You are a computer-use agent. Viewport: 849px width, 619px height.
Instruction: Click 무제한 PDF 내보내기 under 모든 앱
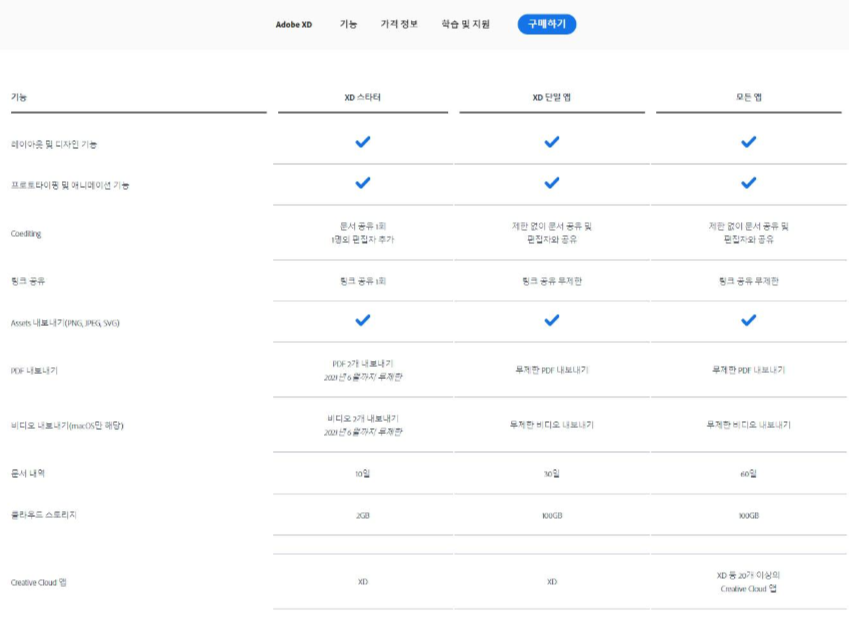(x=748, y=370)
